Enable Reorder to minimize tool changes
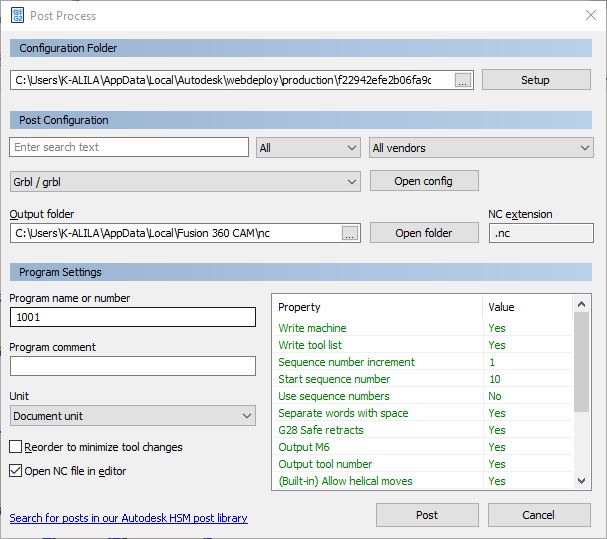Screen dimensions: 607x539 (x=16, y=447)
